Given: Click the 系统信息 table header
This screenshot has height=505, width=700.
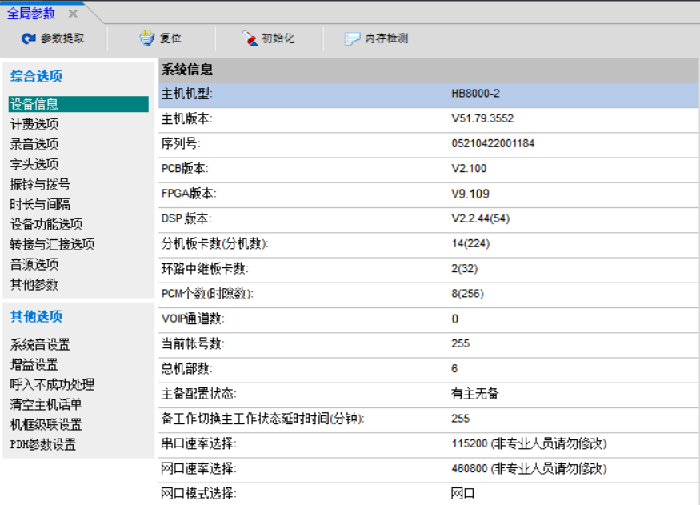Looking at the screenshot, I should click(428, 70).
